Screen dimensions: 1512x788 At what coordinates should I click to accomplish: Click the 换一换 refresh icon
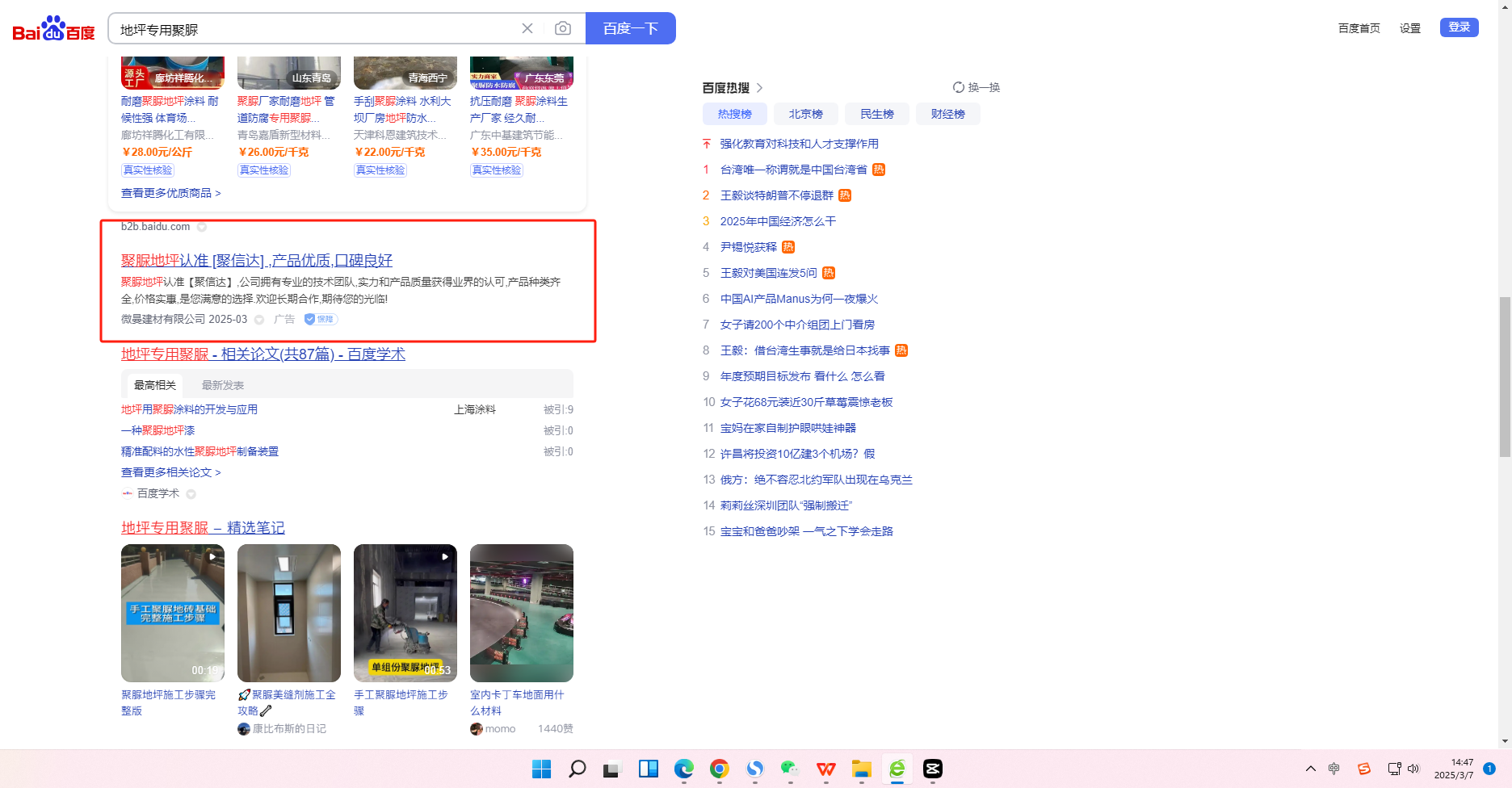tap(959, 87)
